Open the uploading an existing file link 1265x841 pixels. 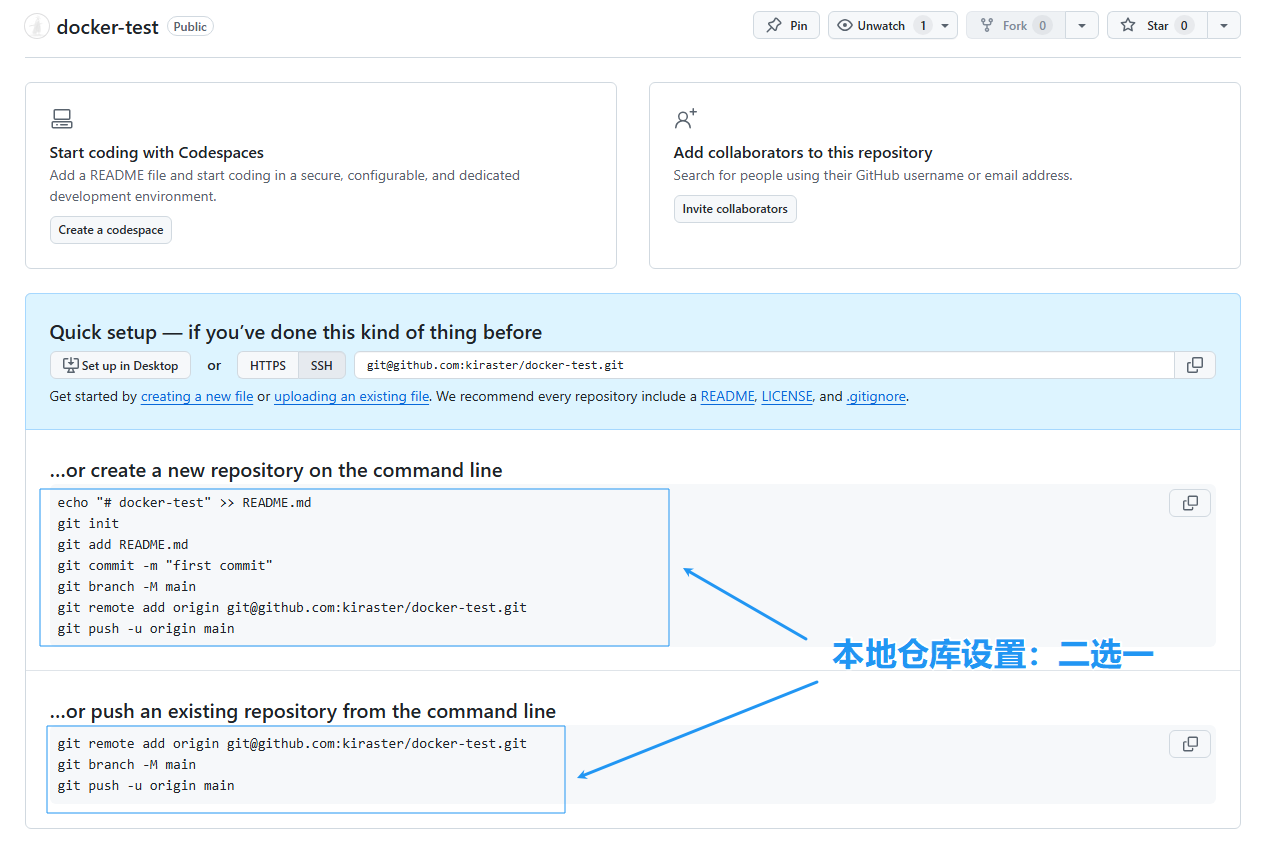click(352, 396)
